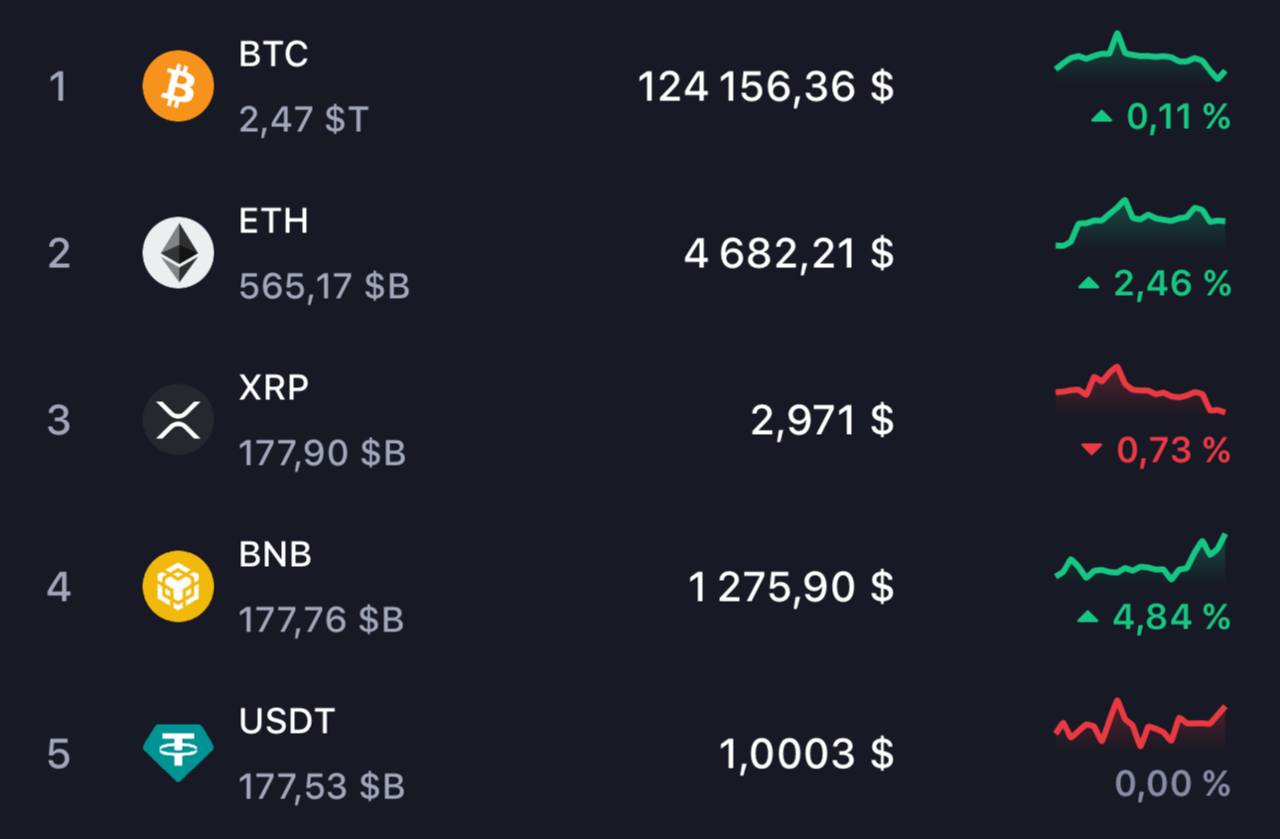Click the green up arrow beside 0,11 %
The image size is (1280, 839).
pos(1101,118)
